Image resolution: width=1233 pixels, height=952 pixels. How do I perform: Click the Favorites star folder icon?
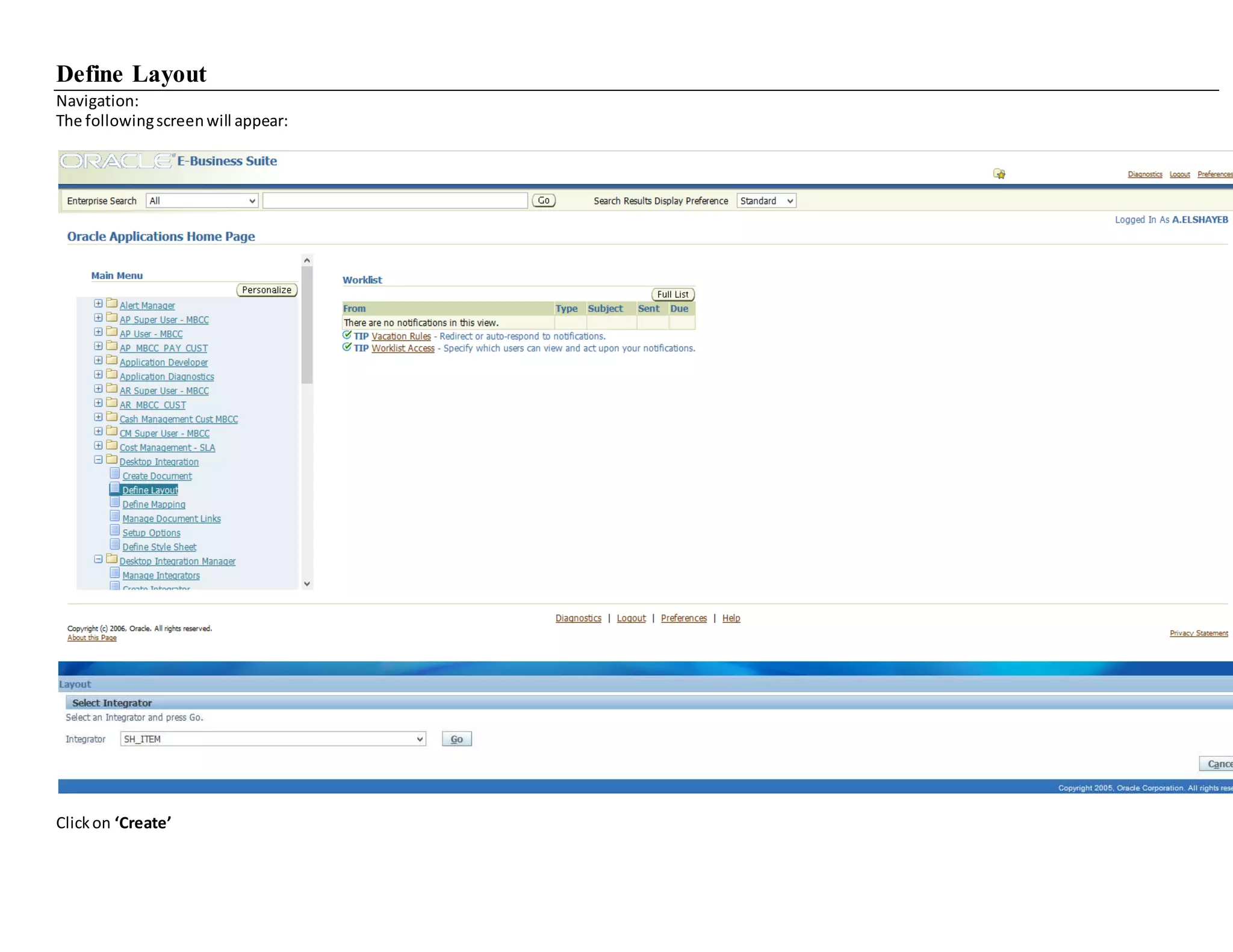(x=999, y=174)
